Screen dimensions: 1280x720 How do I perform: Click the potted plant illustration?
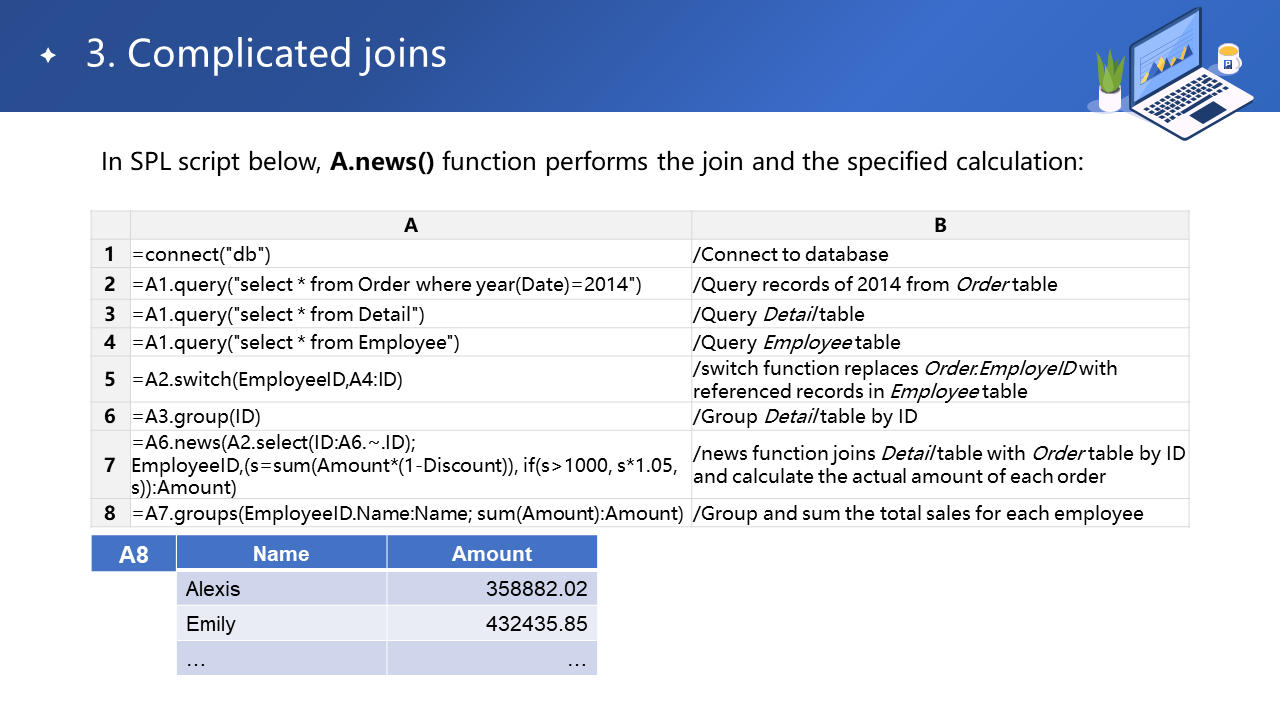pos(1110,80)
